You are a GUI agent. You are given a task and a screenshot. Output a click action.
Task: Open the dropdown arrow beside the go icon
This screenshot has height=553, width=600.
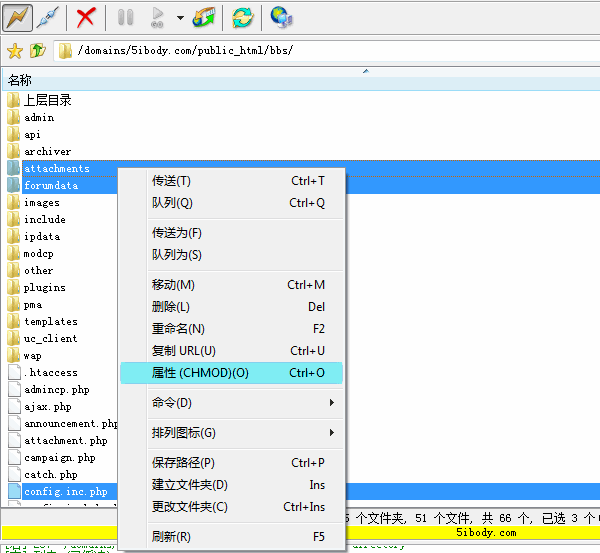pyautogui.click(x=179, y=17)
